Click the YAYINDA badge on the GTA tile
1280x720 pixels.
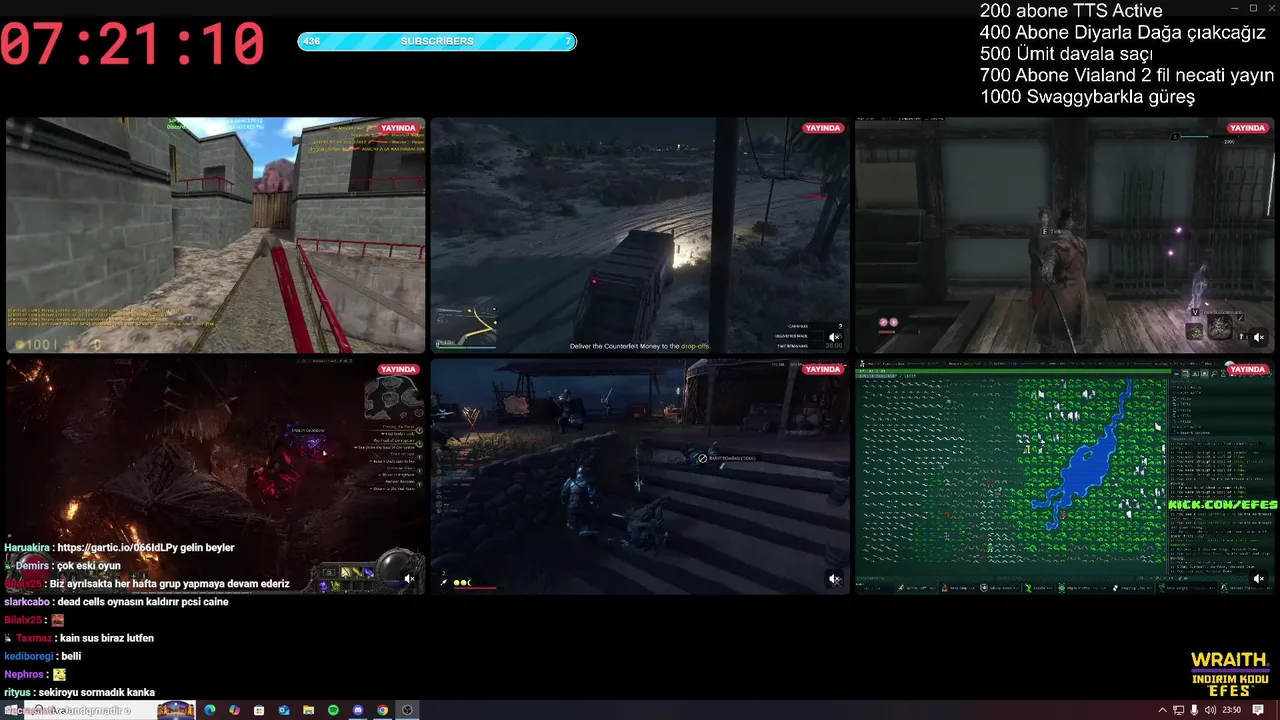coord(823,128)
